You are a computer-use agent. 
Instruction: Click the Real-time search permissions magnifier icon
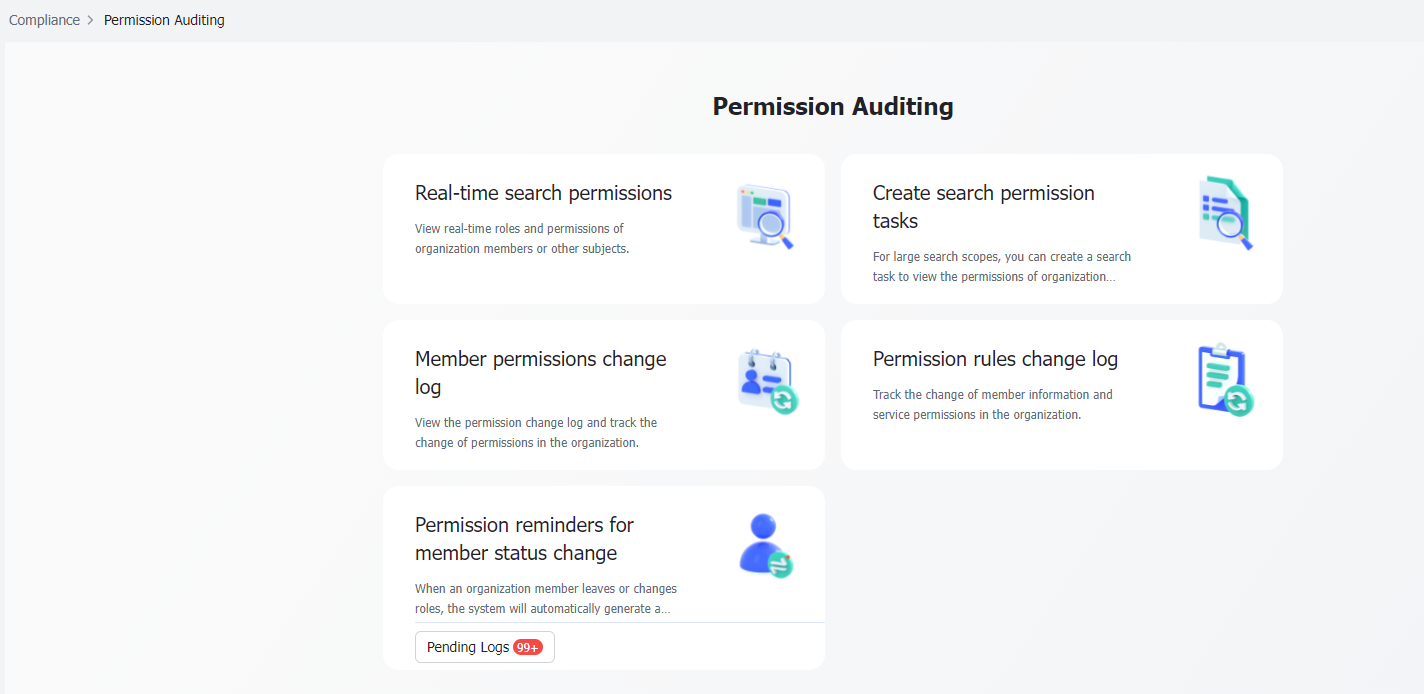click(764, 215)
